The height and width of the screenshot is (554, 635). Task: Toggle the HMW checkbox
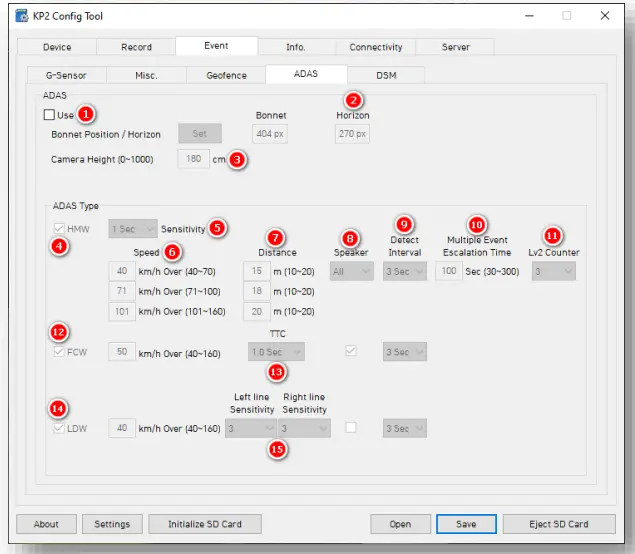click(59, 228)
